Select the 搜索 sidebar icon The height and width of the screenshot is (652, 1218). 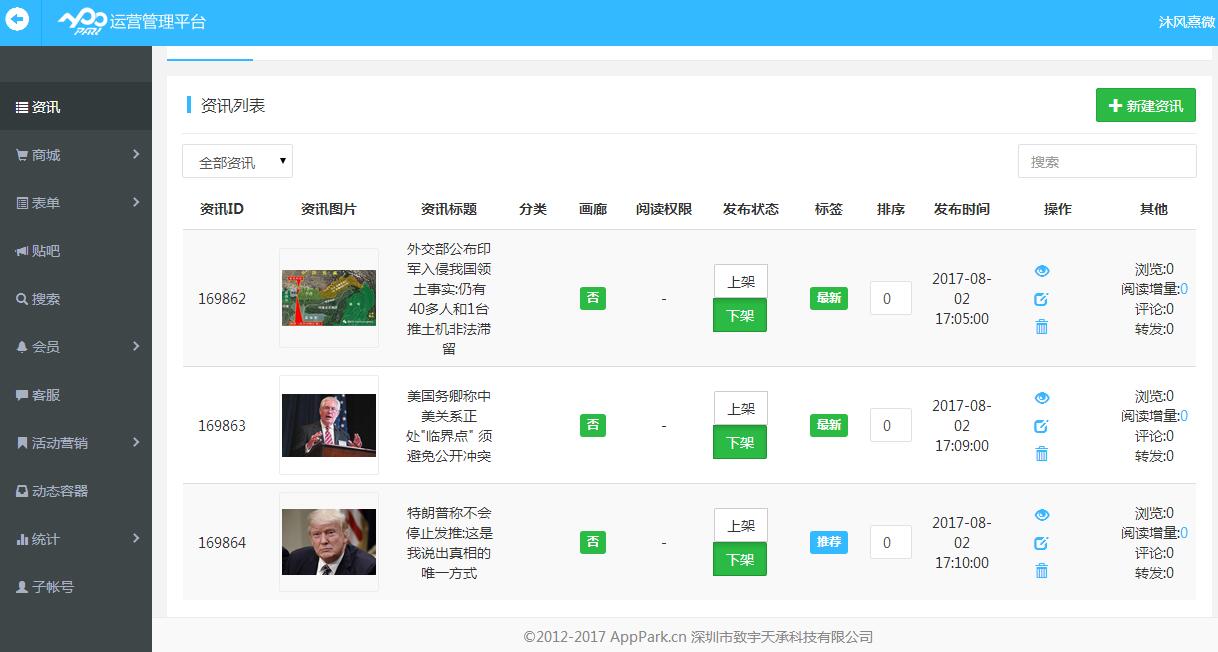coord(40,299)
